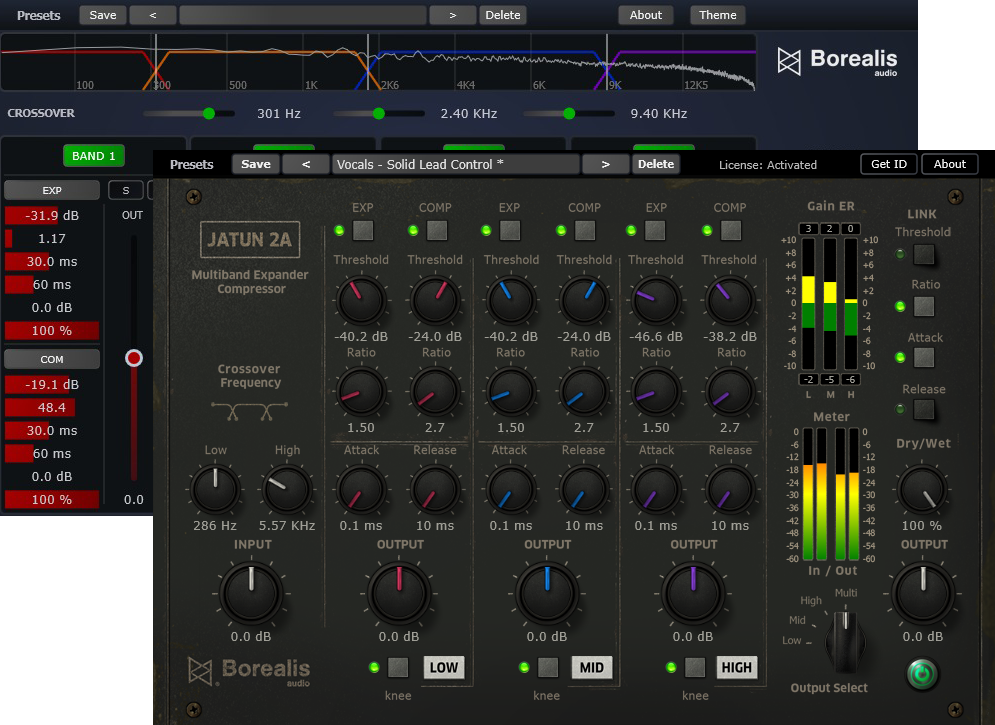Click the mid band blue OUTPUT knob

[547, 593]
